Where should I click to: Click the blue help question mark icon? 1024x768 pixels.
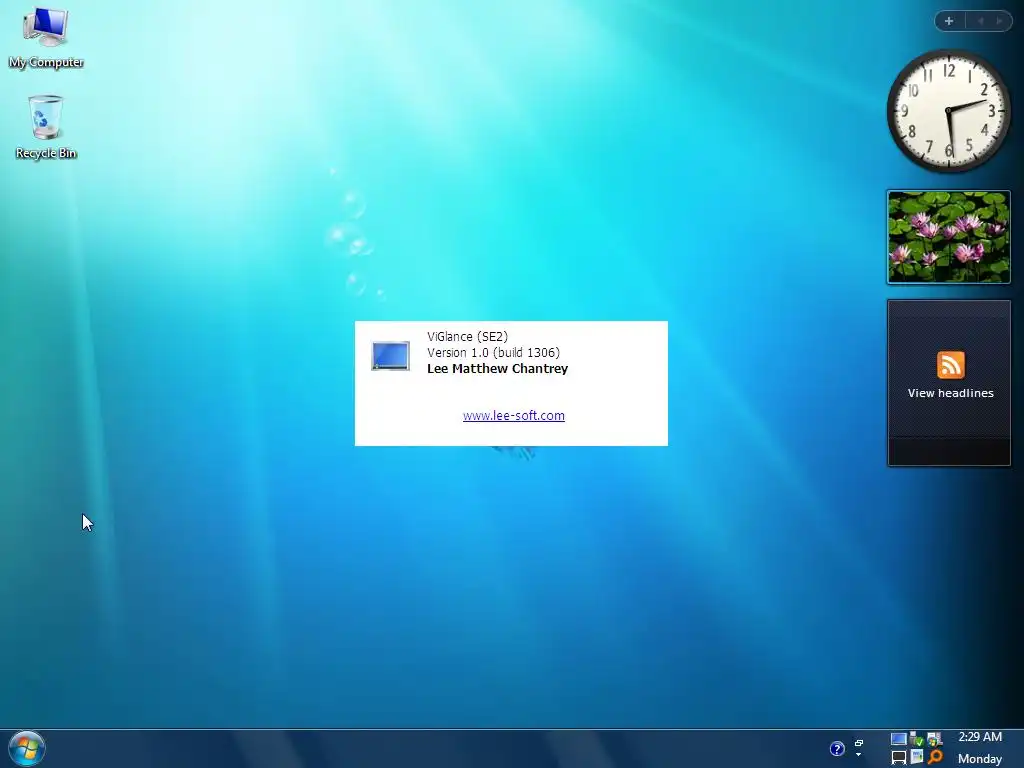coord(837,748)
